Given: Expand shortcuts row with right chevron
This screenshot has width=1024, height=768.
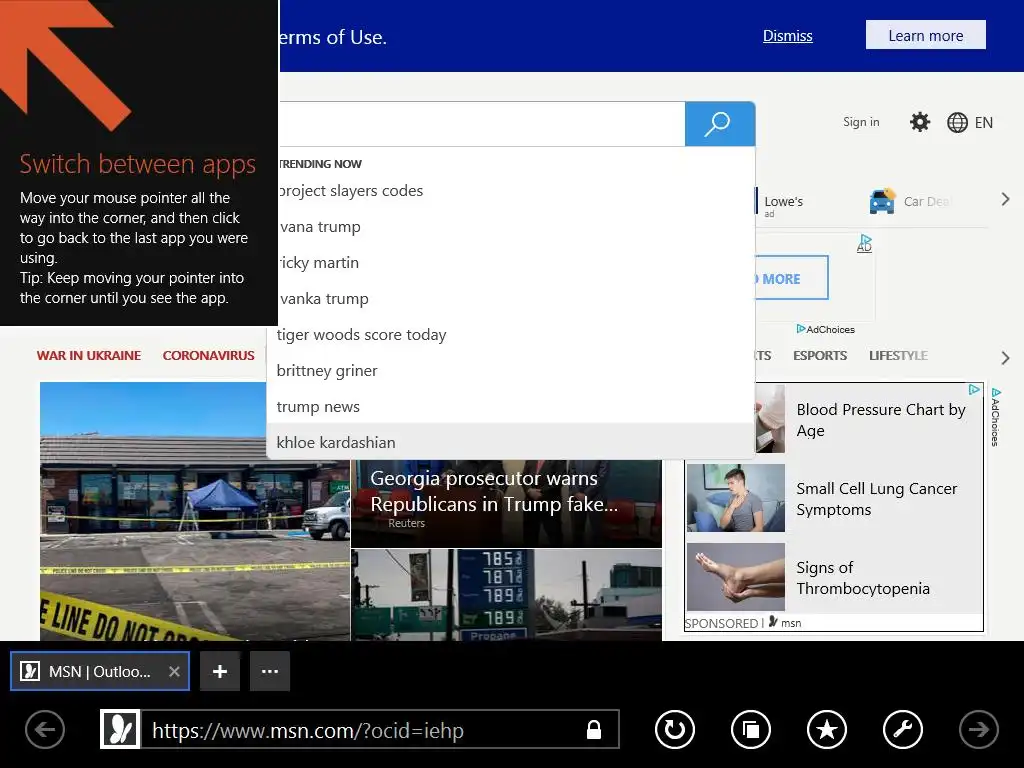Looking at the screenshot, I should (1005, 200).
